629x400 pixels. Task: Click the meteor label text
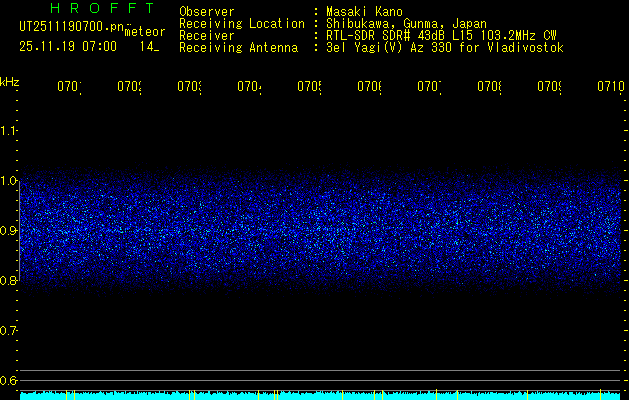tap(145, 31)
